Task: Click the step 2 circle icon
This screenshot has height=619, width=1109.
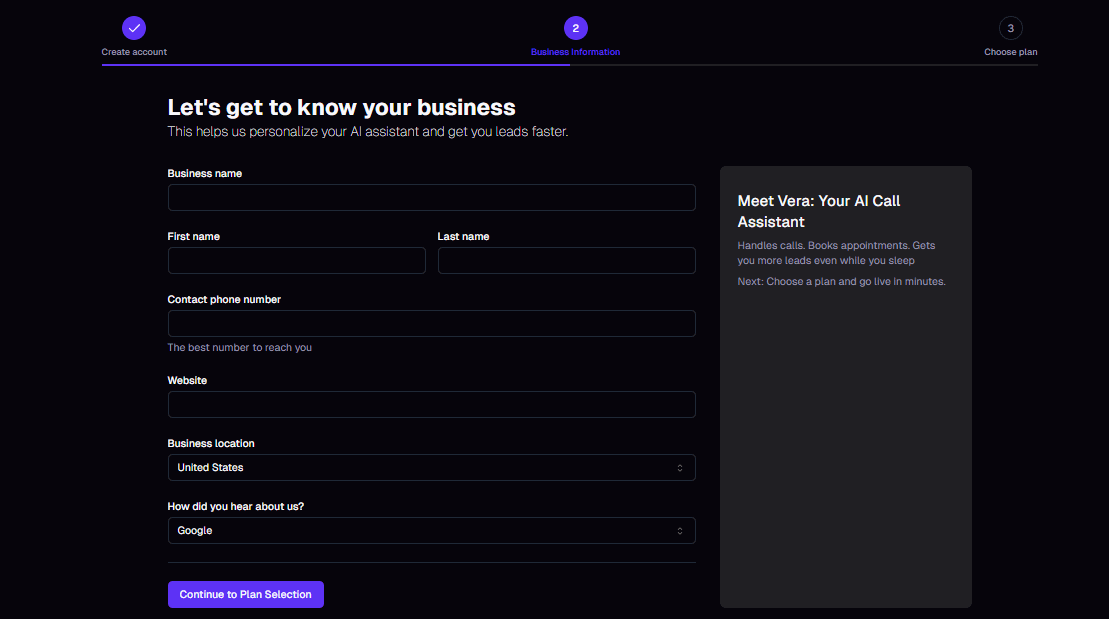Action: click(x=575, y=28)
